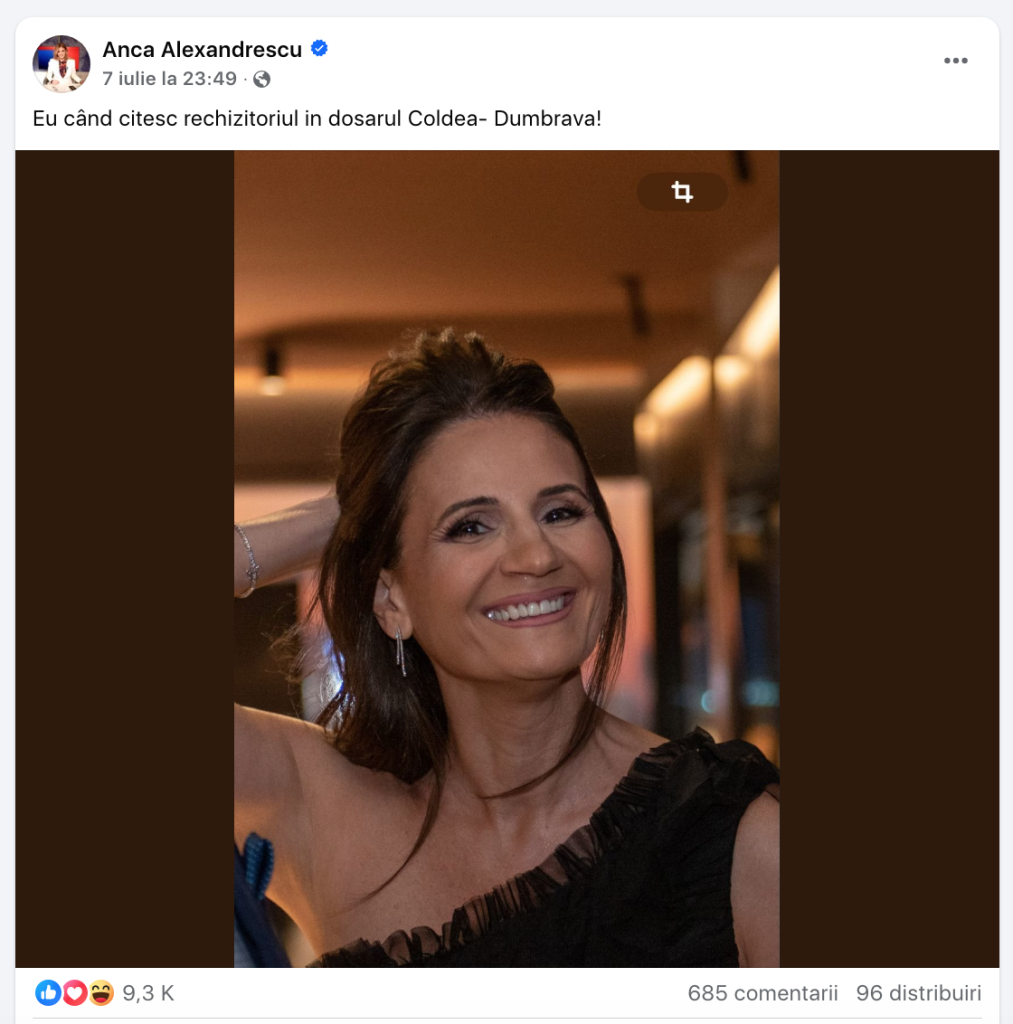Screen dimensions: 1013x1024
Task: Open the post timestamp 7 iulie la 23:49
Action: click(x=169, y=79)
